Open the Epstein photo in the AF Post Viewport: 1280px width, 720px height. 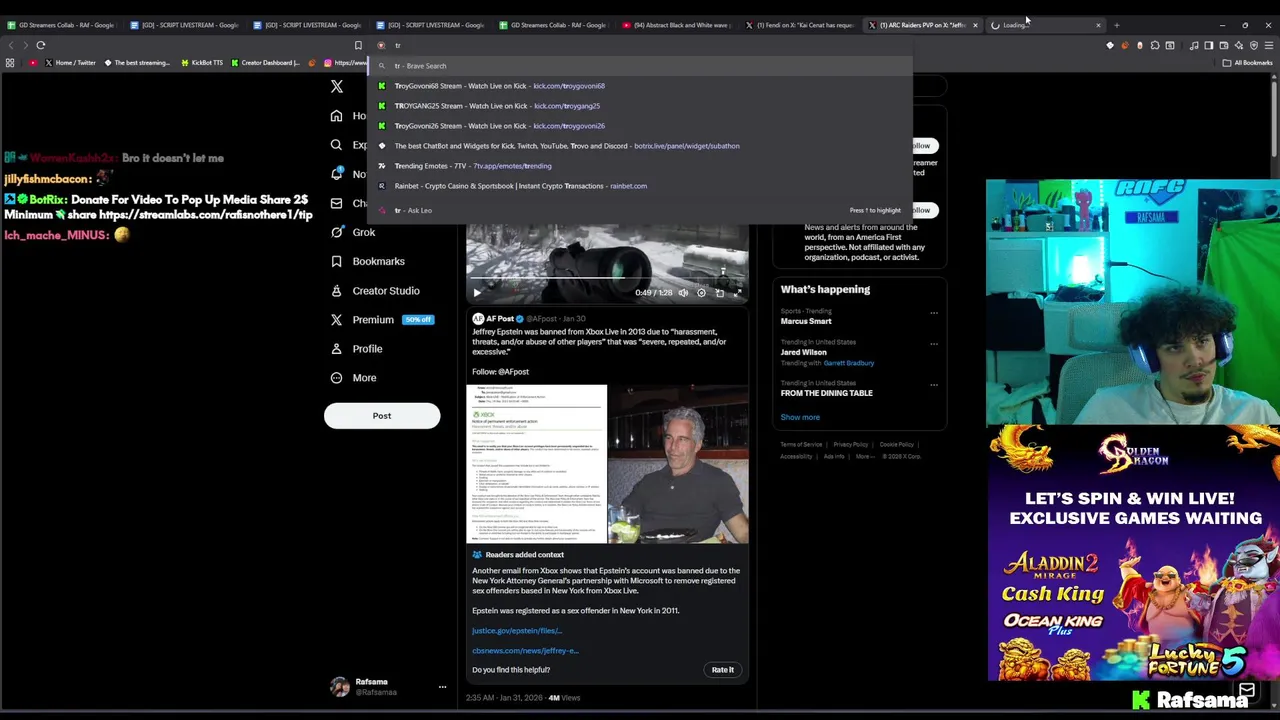[x=678, y=464]
